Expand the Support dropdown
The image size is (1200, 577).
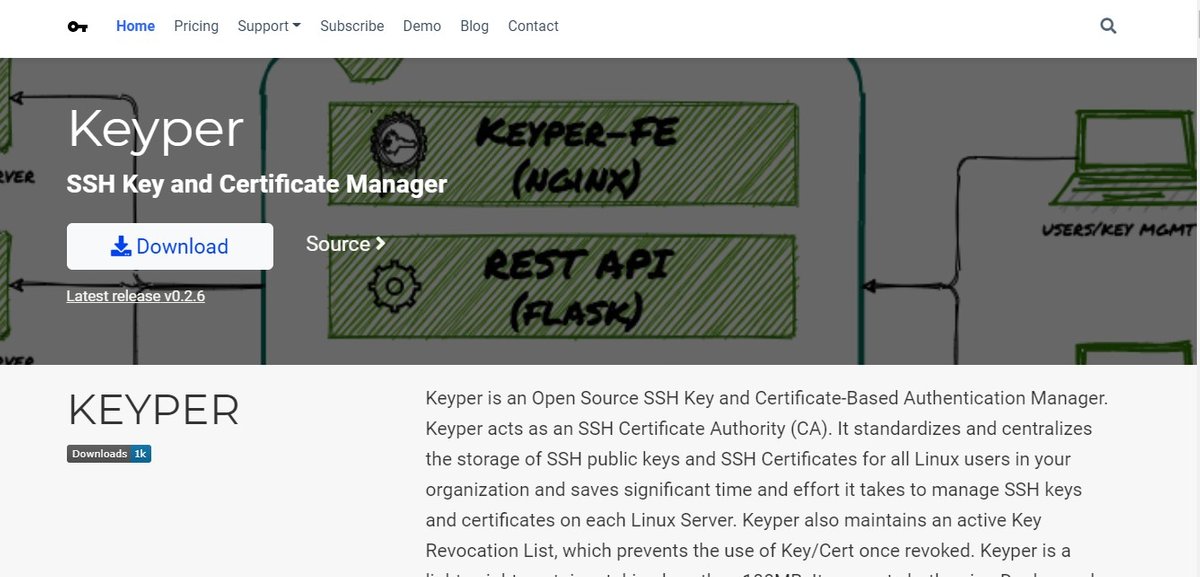coord(268,26)
